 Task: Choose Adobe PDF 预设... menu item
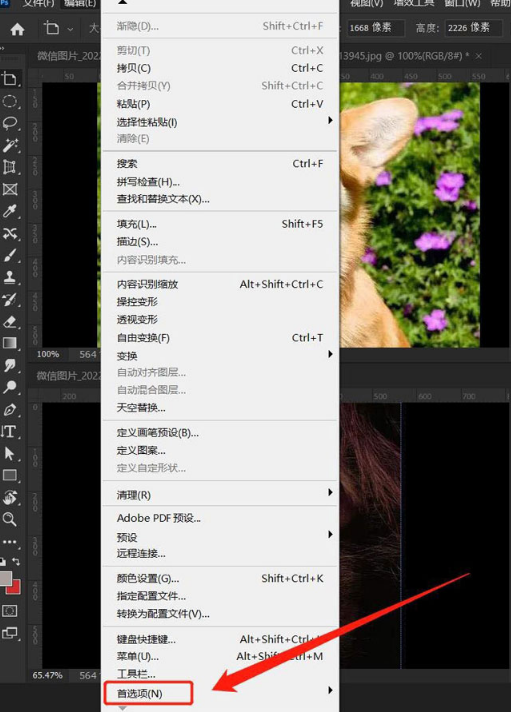coord(220,518)
